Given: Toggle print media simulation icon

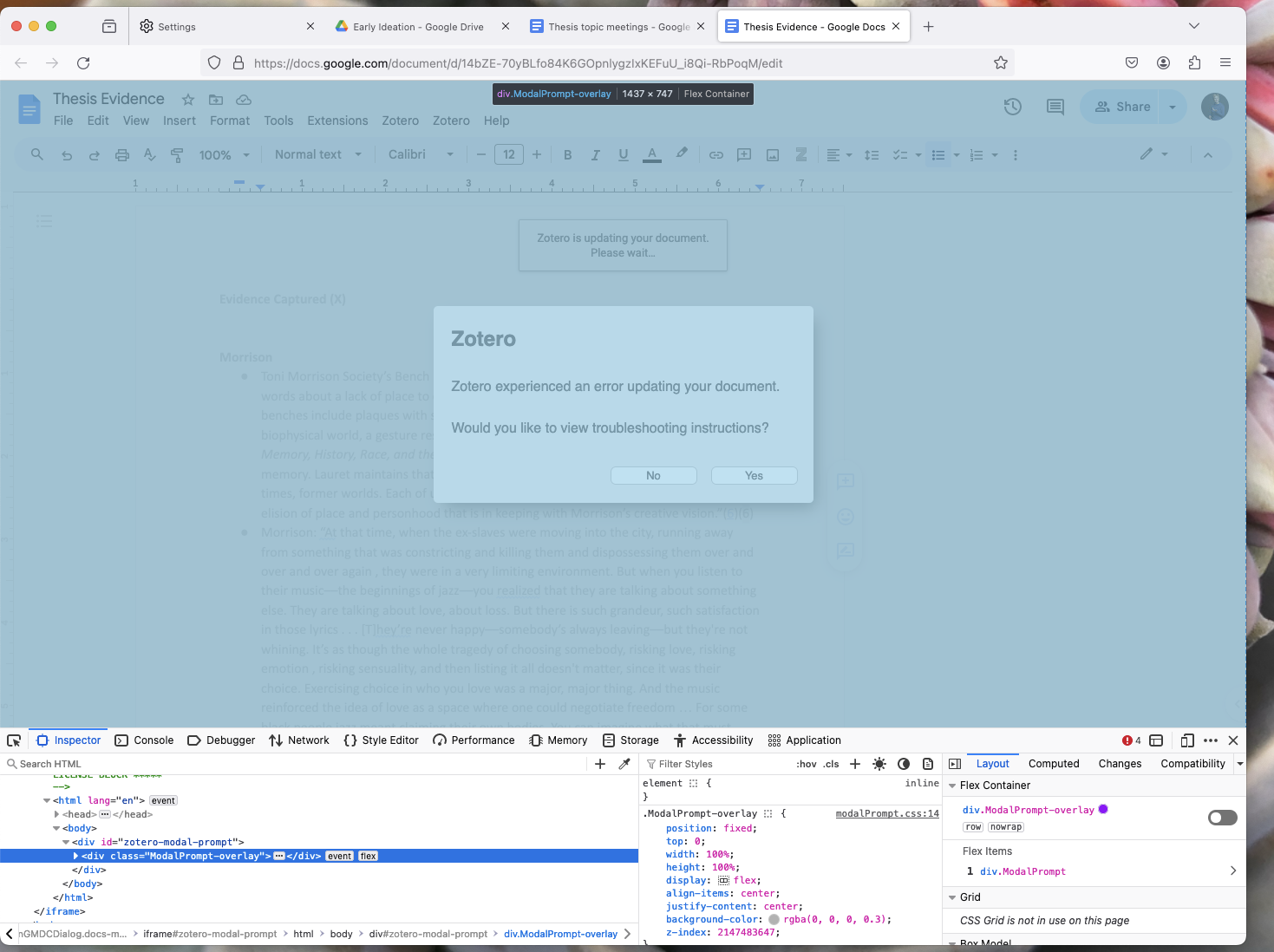Looking at the screenshot, I should click(x=928, y=764).
